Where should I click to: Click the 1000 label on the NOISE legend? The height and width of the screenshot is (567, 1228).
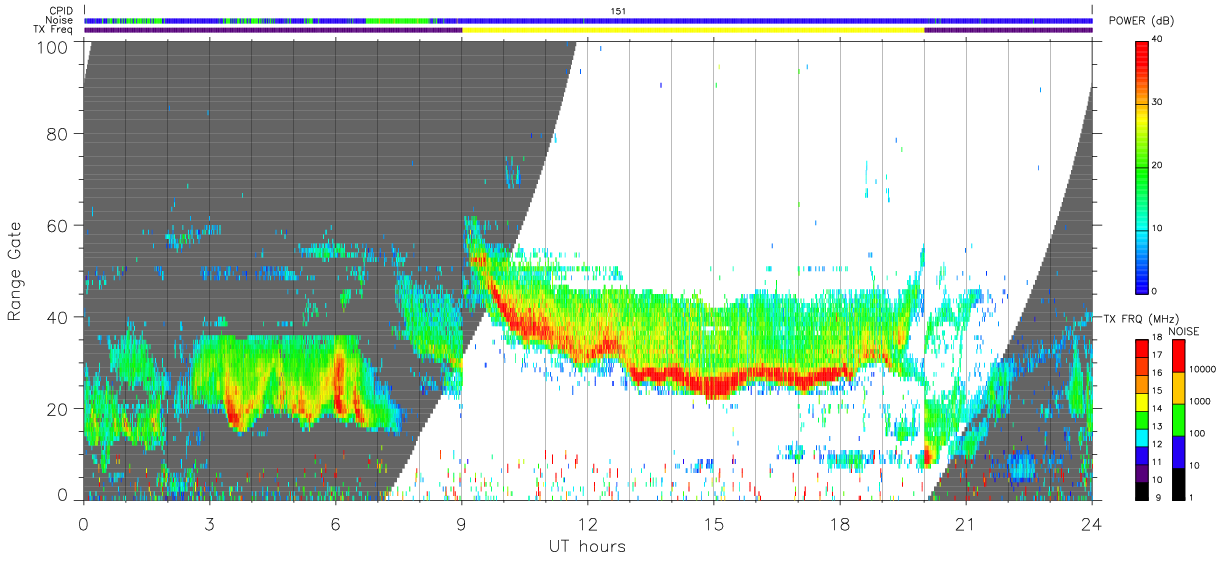tap(1198, 401)
